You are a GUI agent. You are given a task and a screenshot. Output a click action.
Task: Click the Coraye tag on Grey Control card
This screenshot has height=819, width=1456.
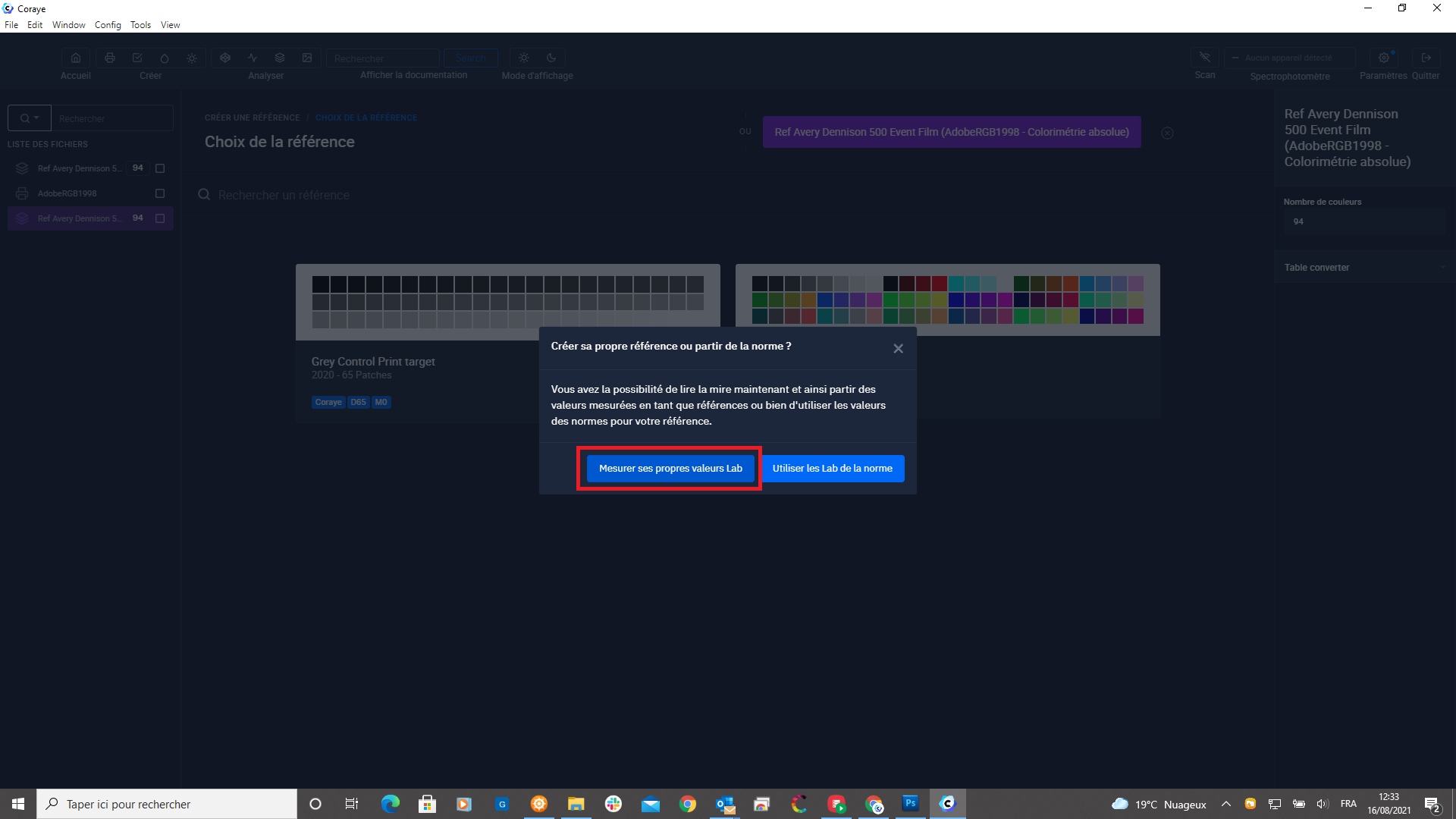point(328,403)
